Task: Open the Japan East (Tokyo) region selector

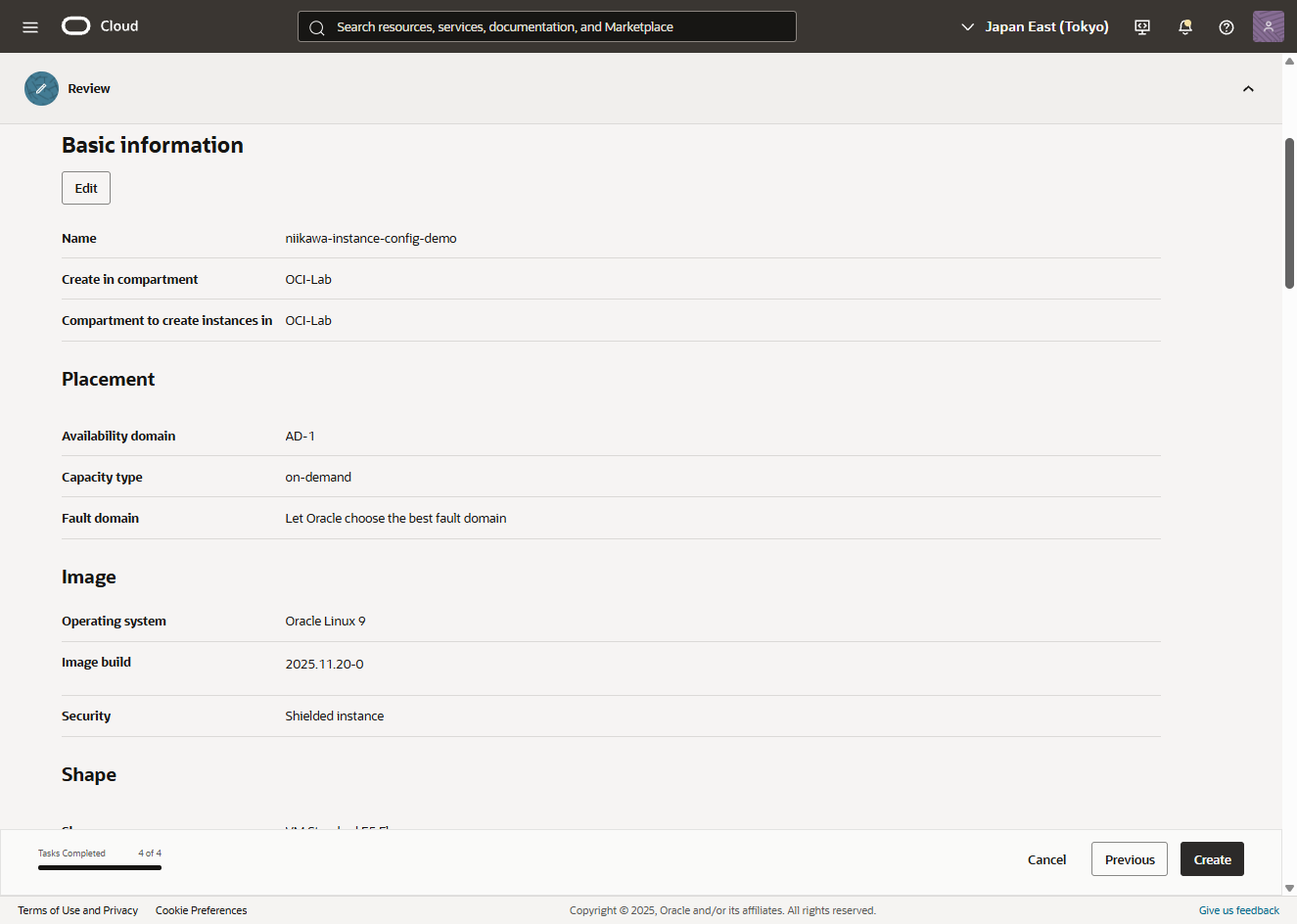Action: pyautogui.click(x=1035, y=26)
